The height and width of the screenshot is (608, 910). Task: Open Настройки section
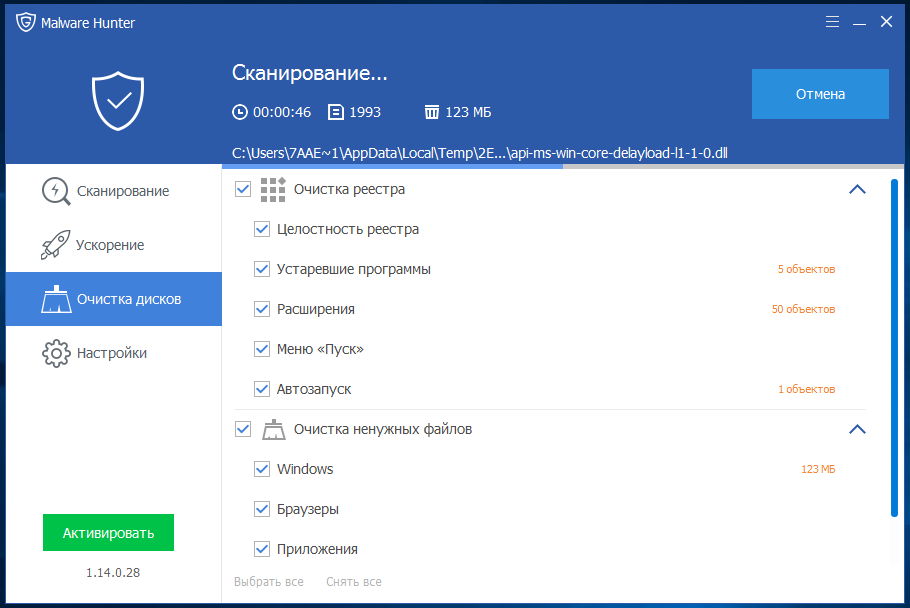114,353
